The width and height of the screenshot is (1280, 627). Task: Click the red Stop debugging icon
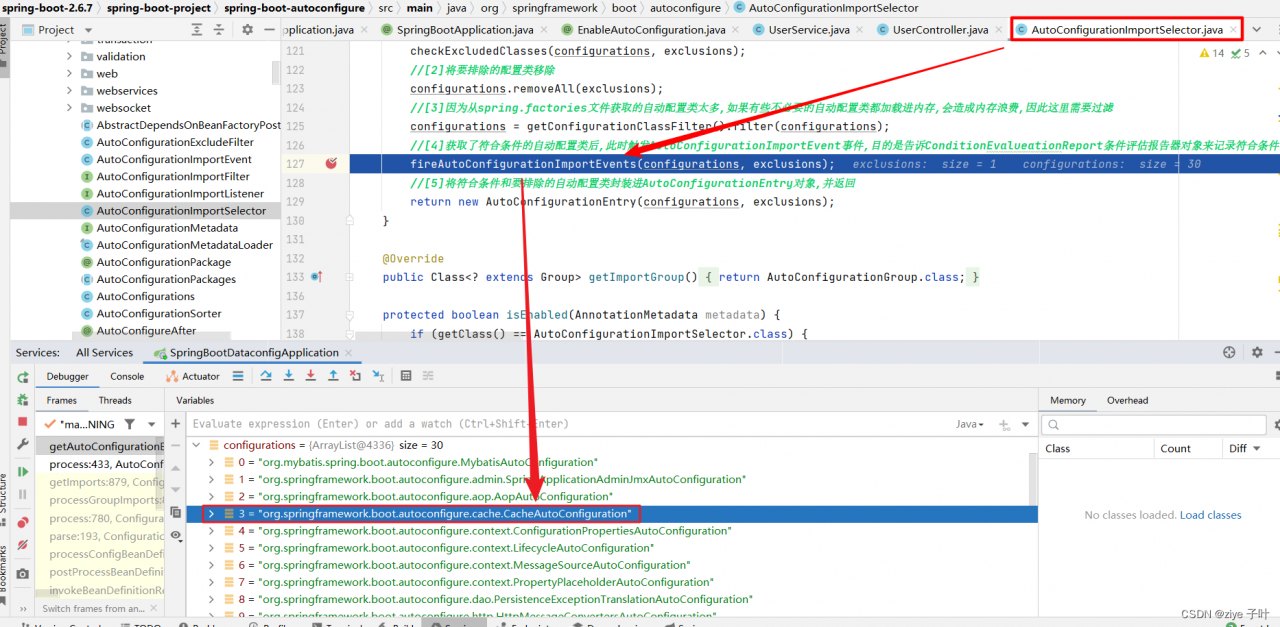tap(23, 422)
